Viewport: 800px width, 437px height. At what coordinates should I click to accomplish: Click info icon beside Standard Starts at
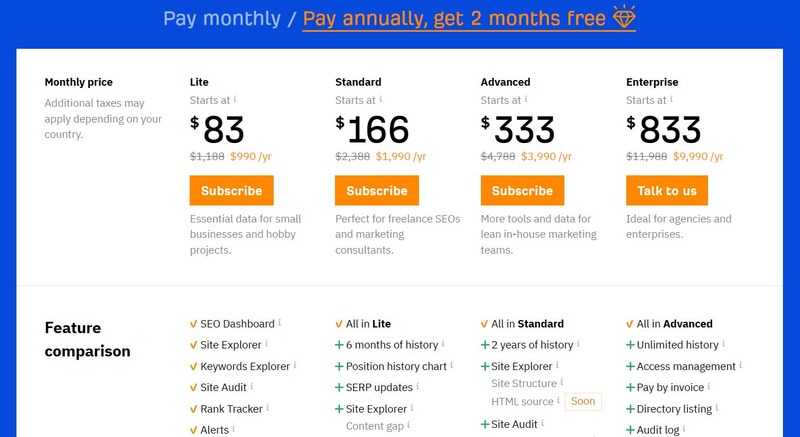click(381, 99)
